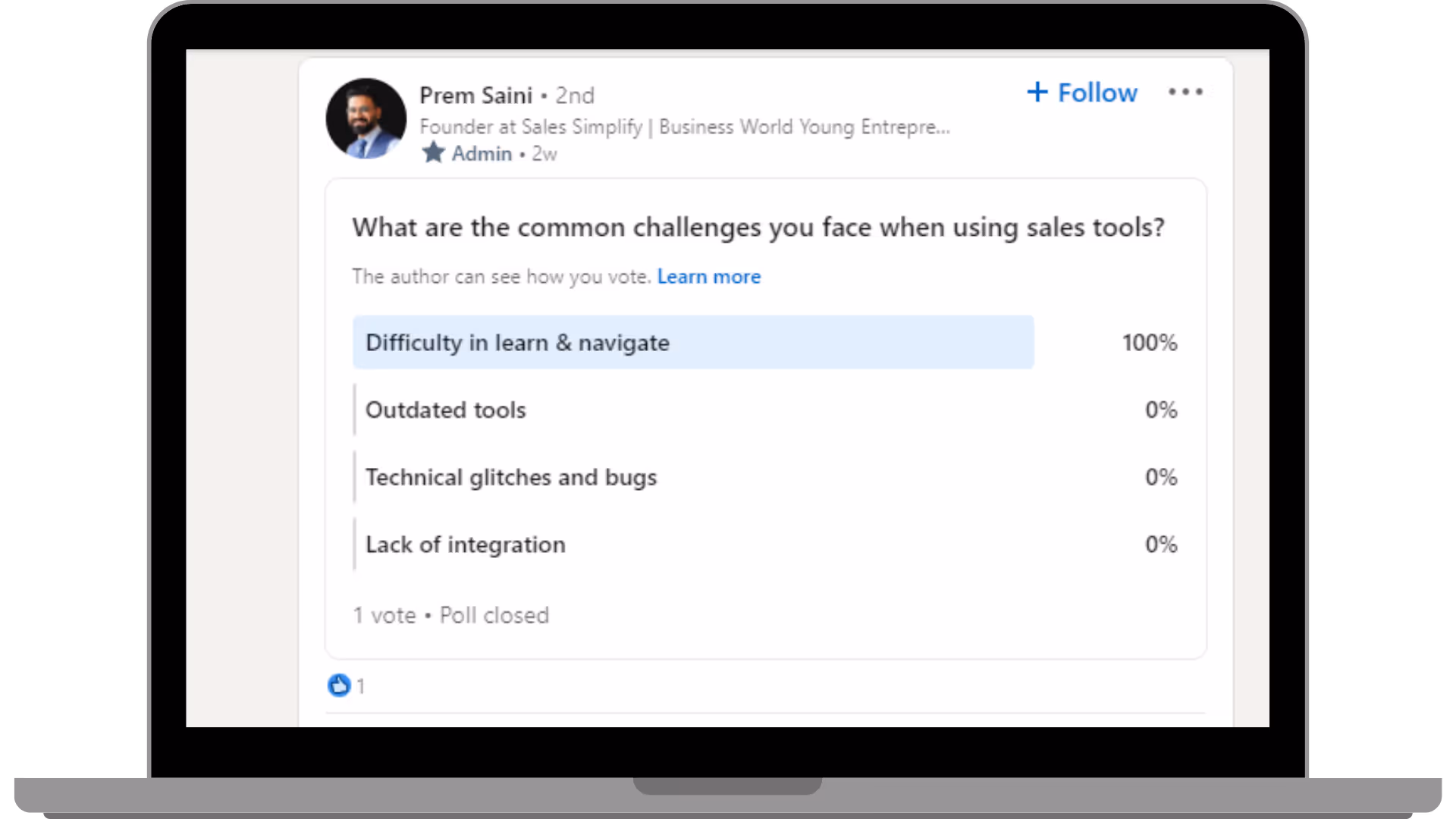Image resolution: width=1456 pixels, height=819 pixels.
Task: Click the founder headline text under name
Action: (x=684, y=127)
